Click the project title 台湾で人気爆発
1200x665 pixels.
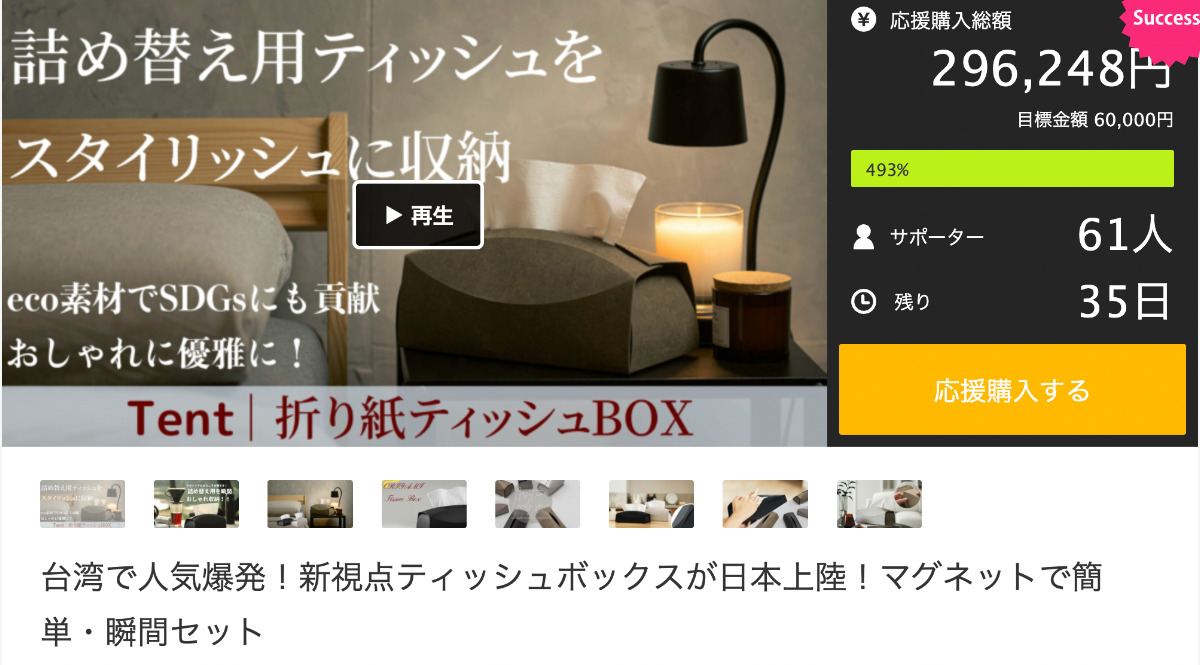(x=572, y=604)
